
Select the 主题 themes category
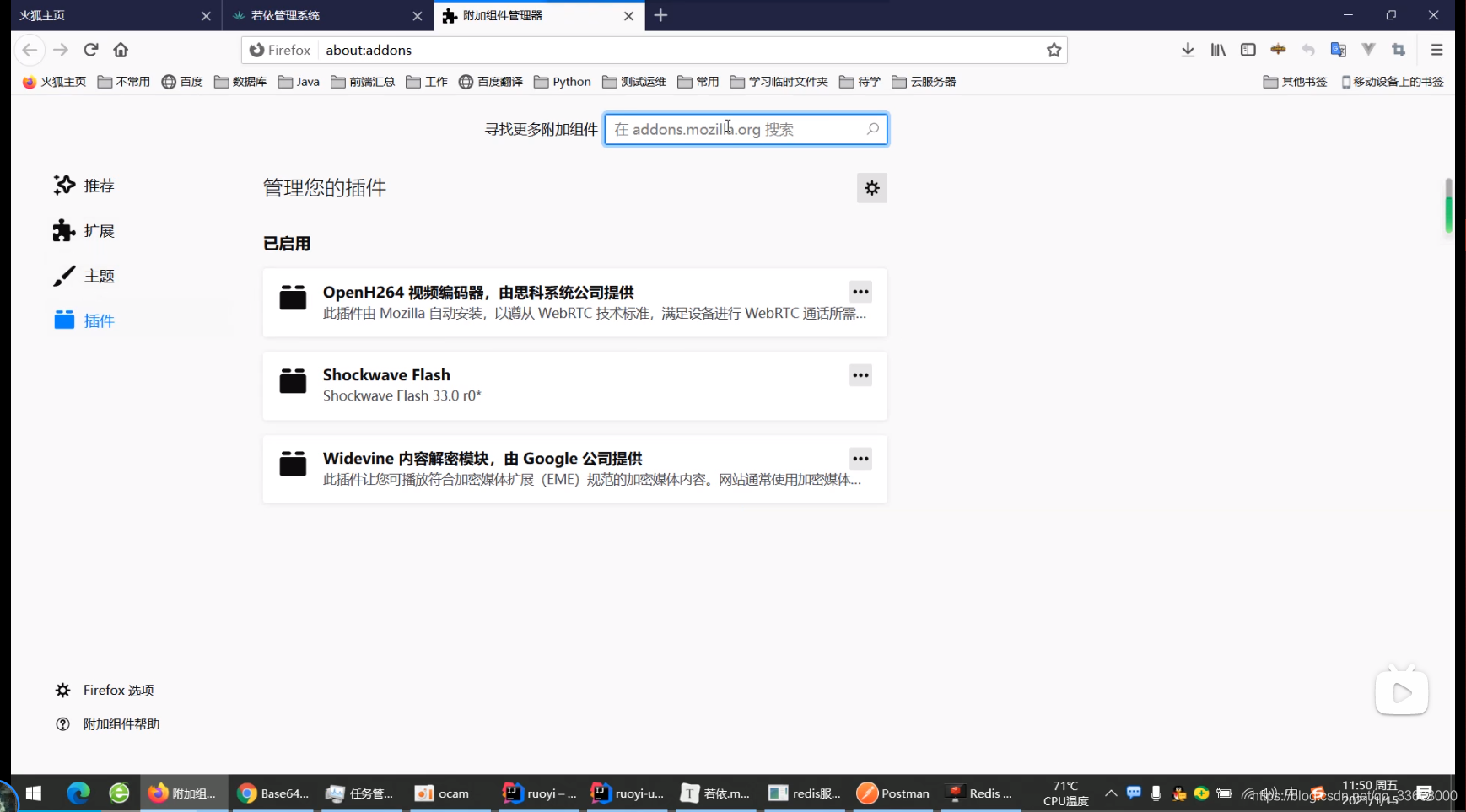coord(84,276)
